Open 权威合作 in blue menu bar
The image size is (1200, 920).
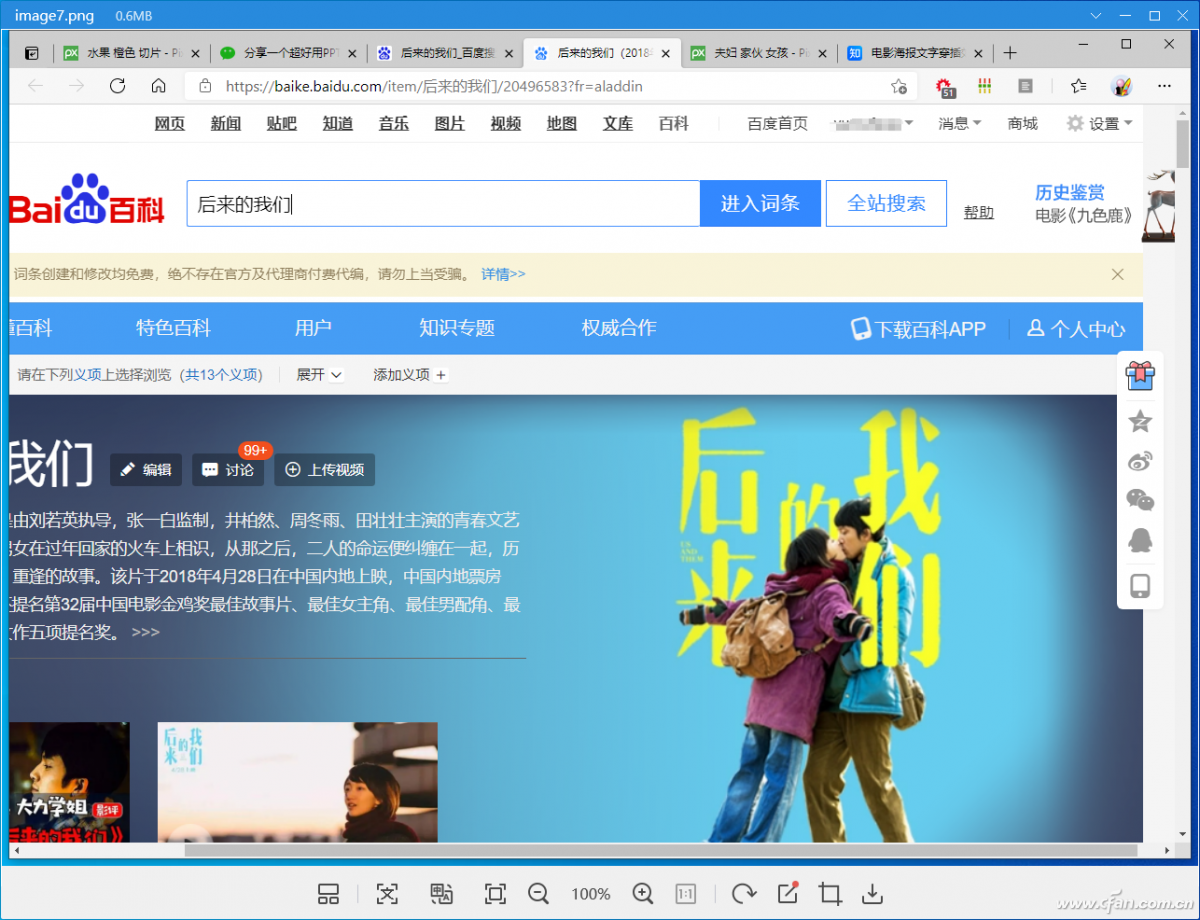click(619, 328)
